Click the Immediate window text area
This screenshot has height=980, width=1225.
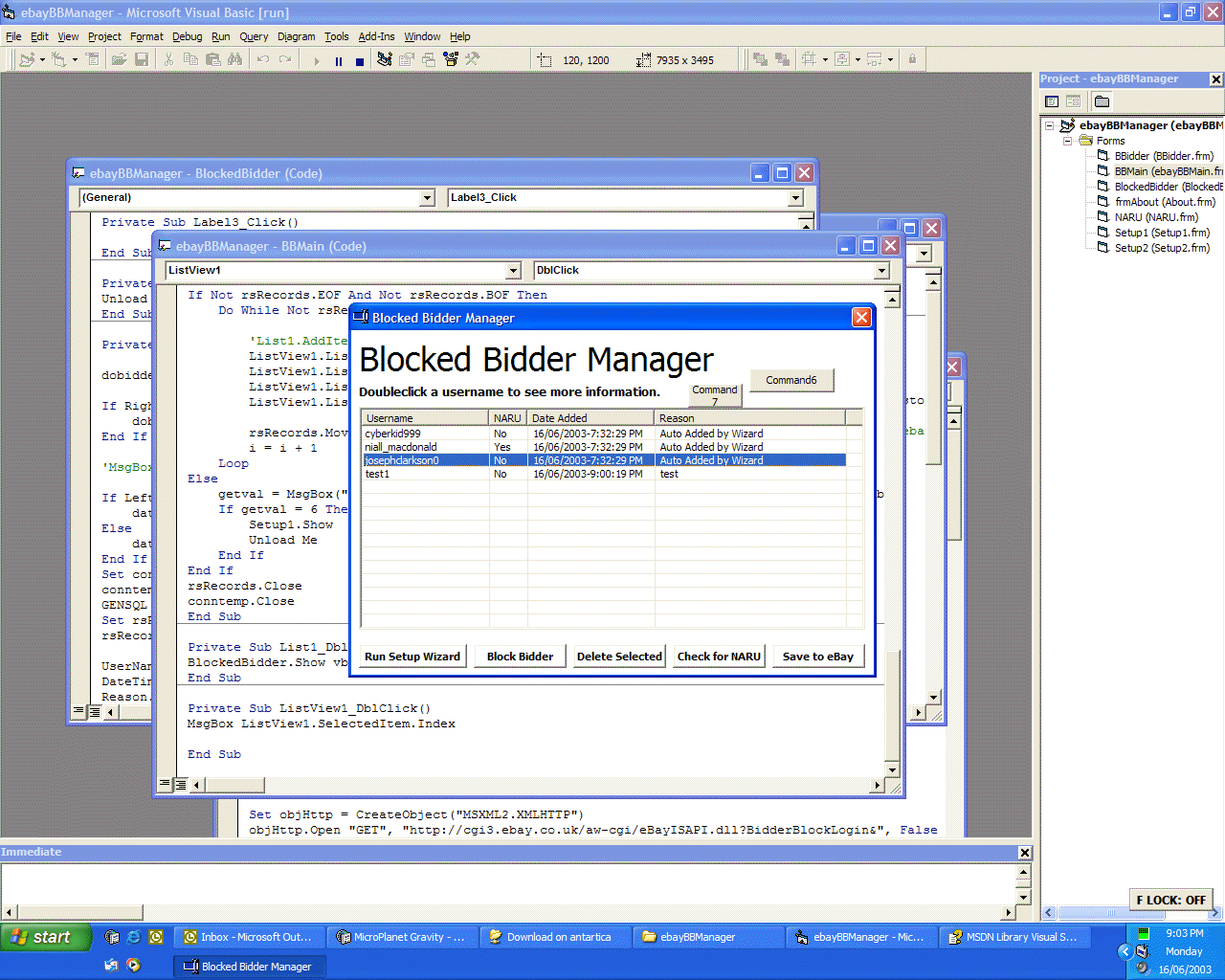pos(507,883)
